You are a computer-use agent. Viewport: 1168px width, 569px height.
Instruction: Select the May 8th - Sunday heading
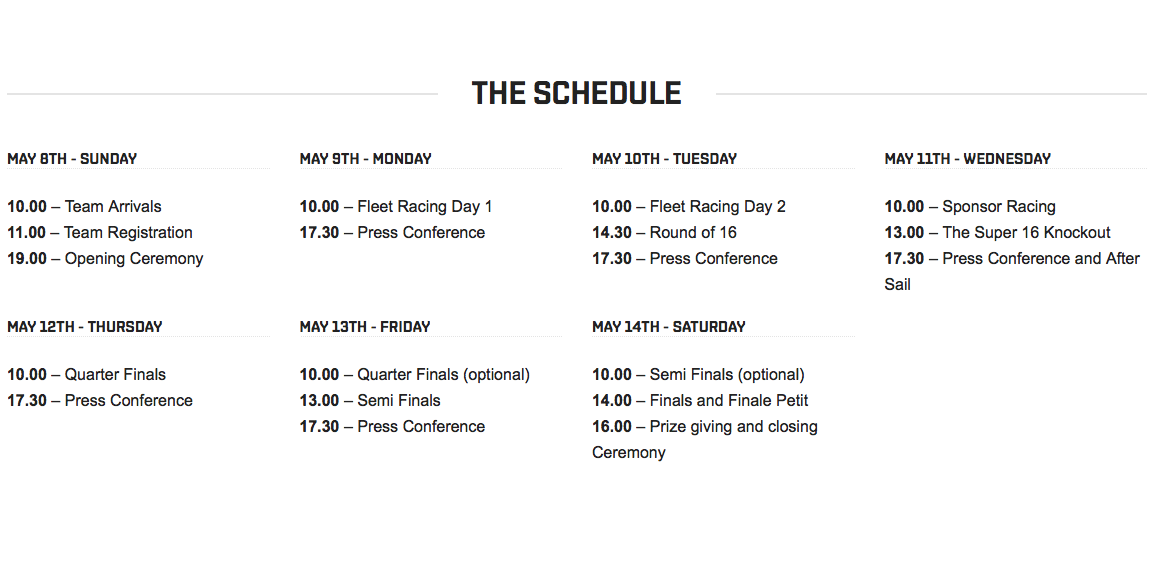pyautogui.click(x=72, y=159)
